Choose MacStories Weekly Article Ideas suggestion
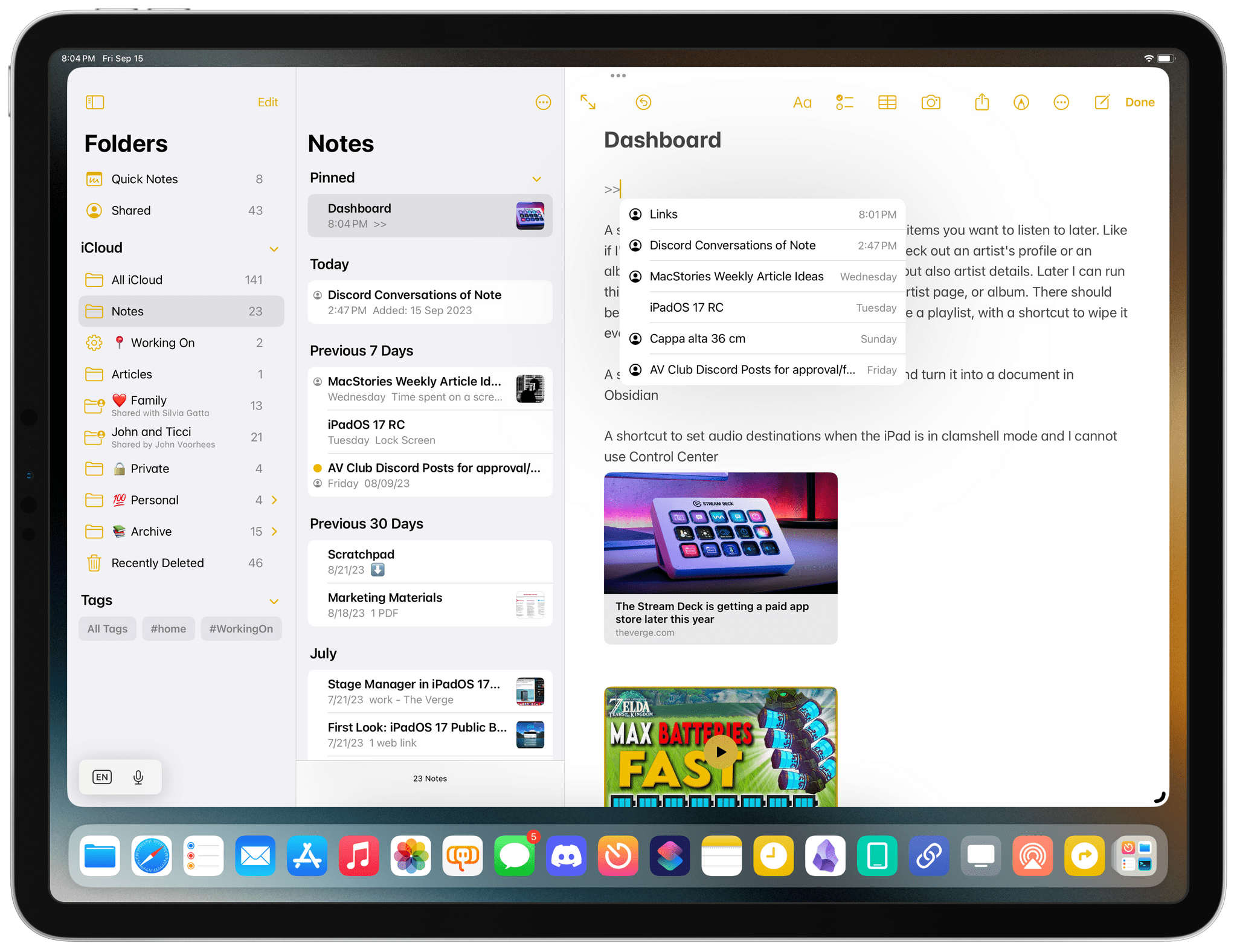Viewport: 1237px width, 952px height. [x=762, y=277]
